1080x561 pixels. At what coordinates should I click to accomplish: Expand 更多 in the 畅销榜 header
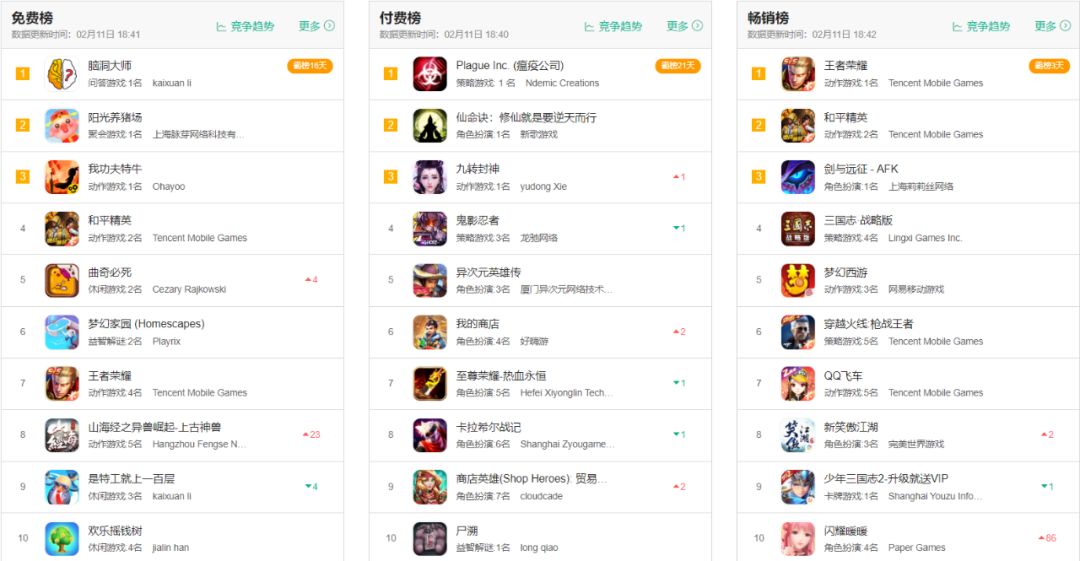(1052, 26)
